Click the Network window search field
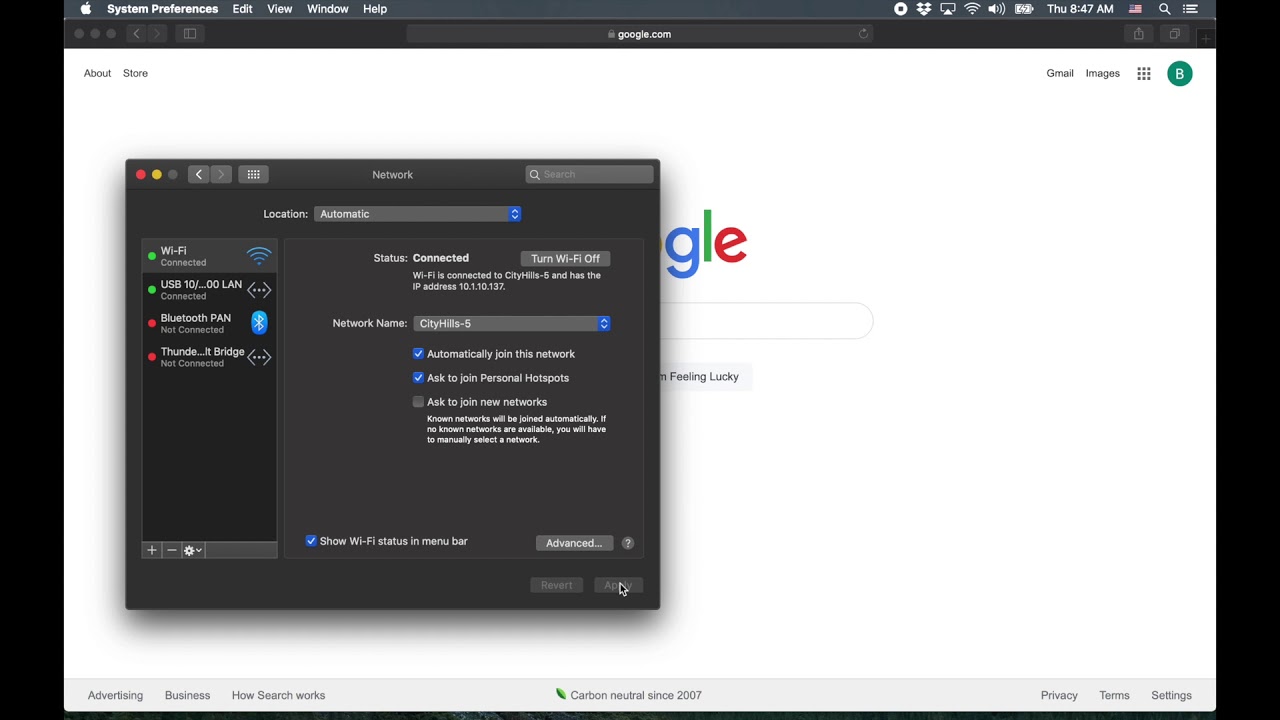Screen dimensions: 1280x720 (590, 174)
